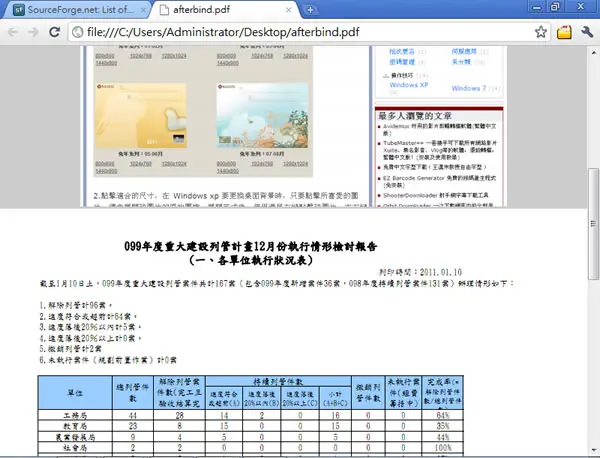Click the browser back arrow
The image size is (600, 458).
pos(13,32)
